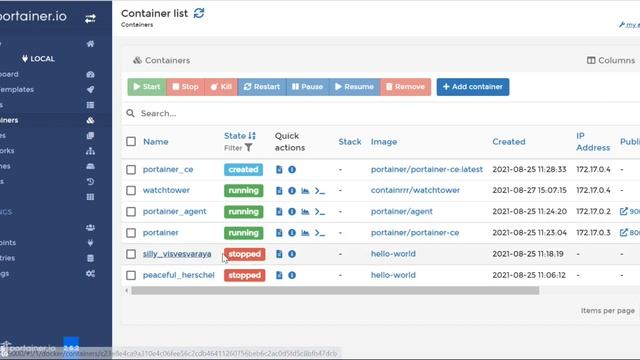Check the portainer_agent row checkbox
The image size is (640, 360).
tap(131, 211)
